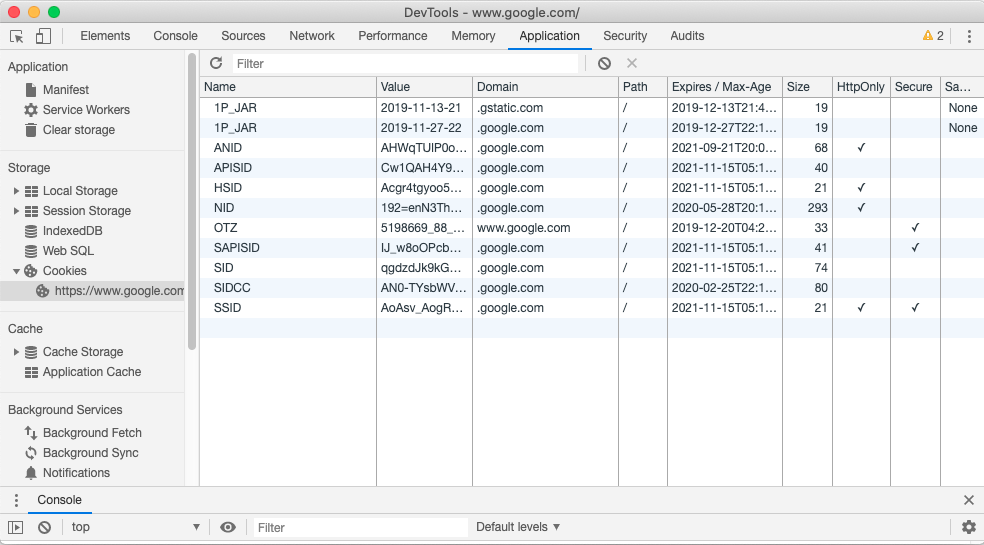The image size is (984, 545).
Task: Click the HSID HttpOnly checkmark
Action: point(862,188)
